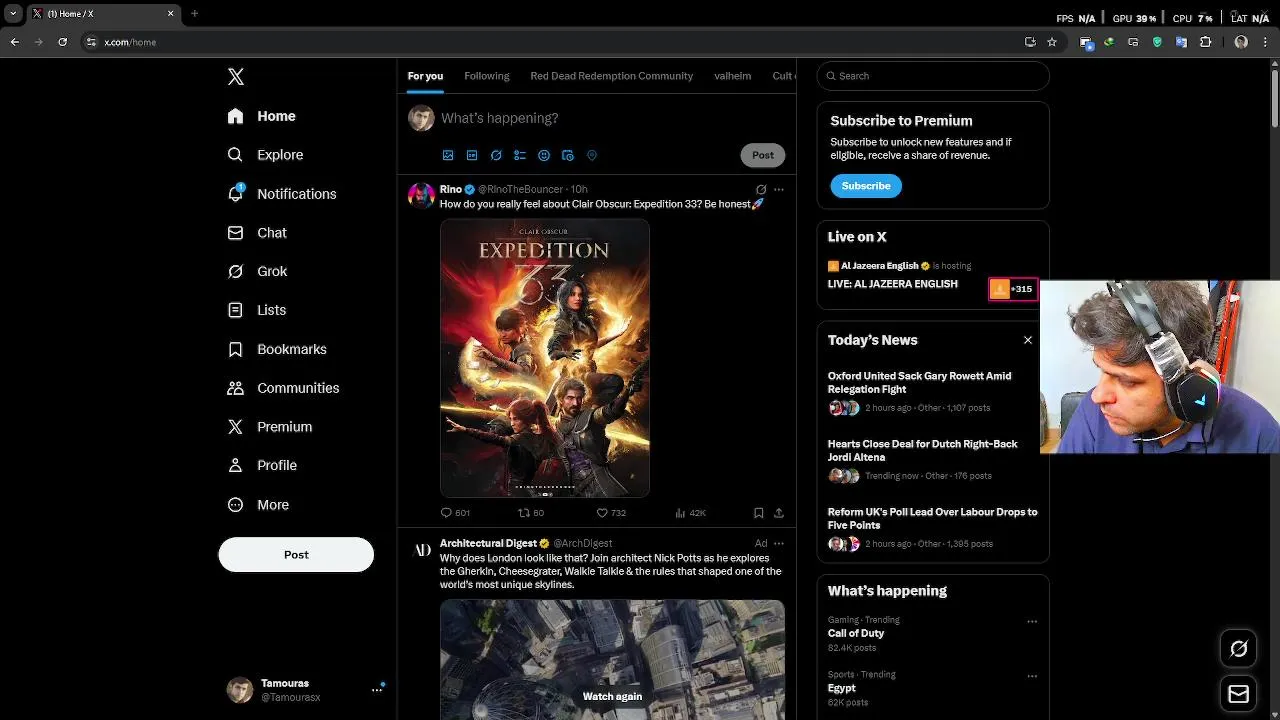Click the blue Subscribe button

pyautogui.click(x=866, y=186)
